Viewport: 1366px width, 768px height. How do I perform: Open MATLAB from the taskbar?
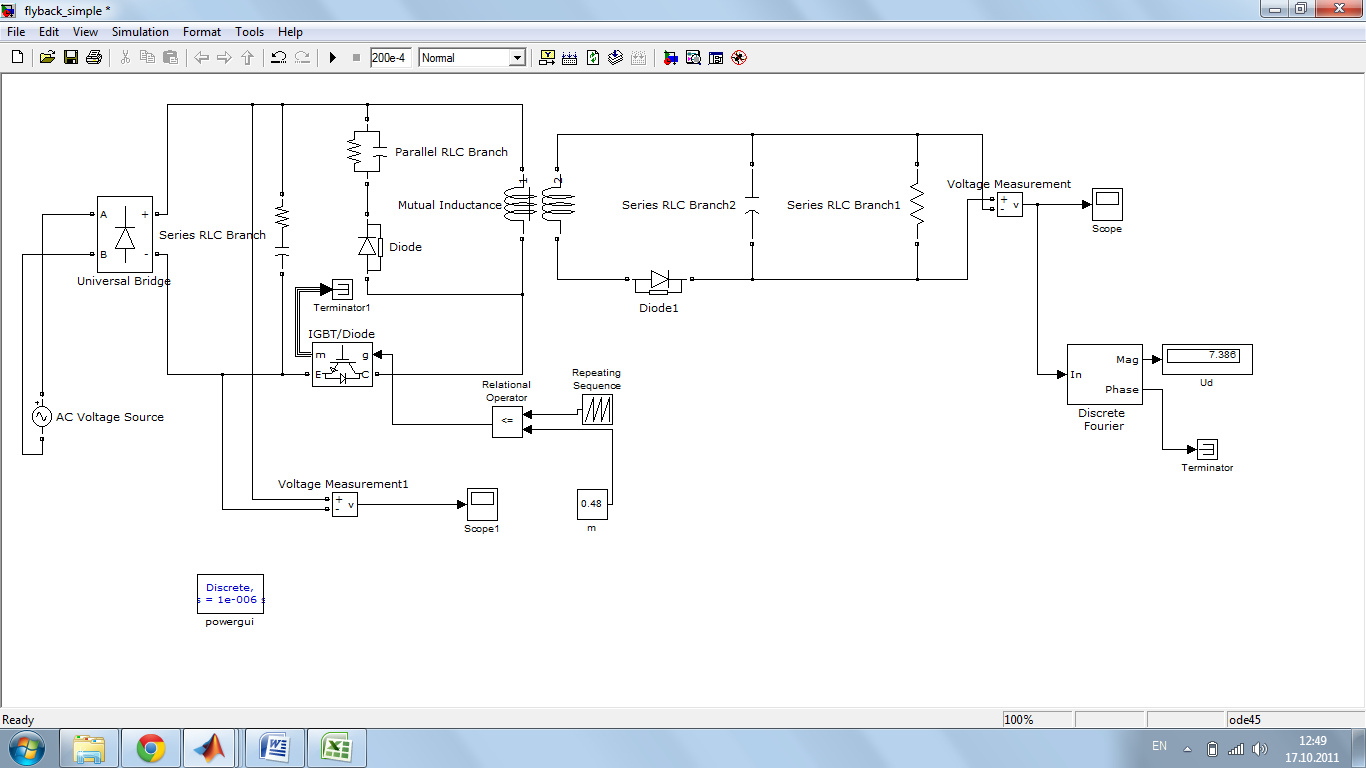[x=211, y=748]
